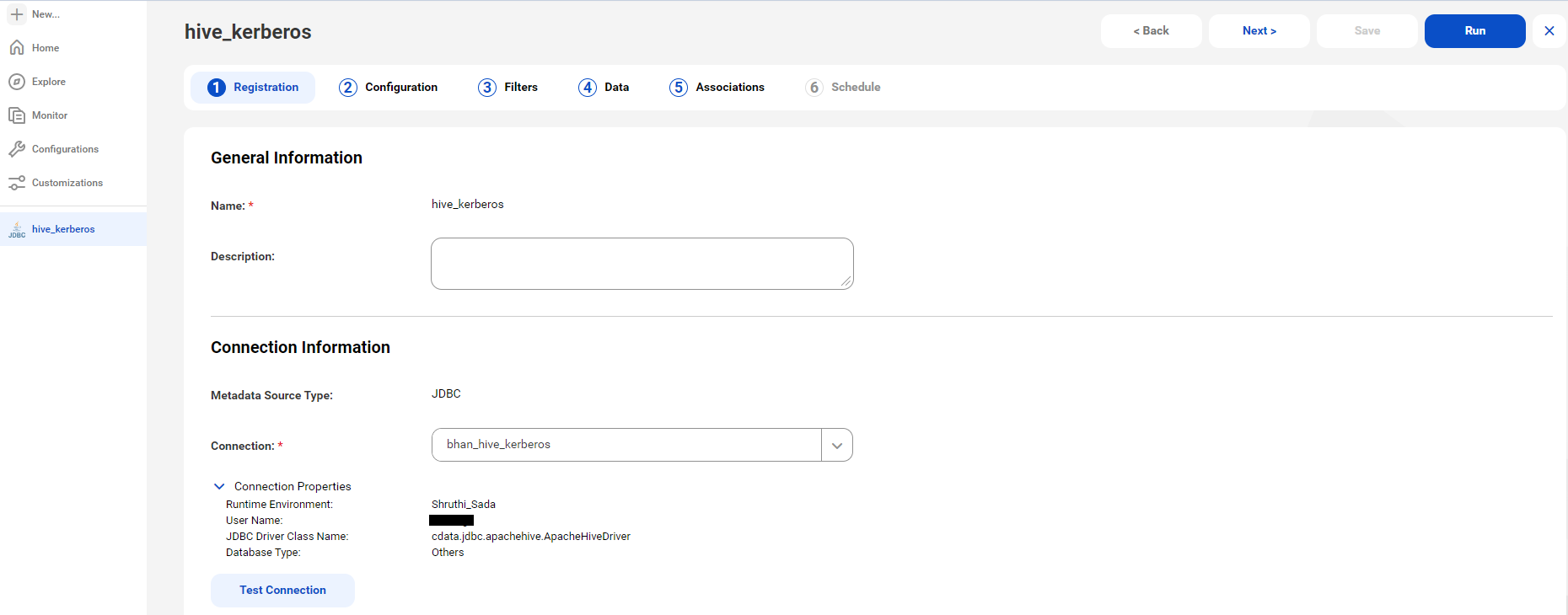Viewport: 1568px width, 615px height.
Task: Click step 6 circle for Schedule
Action: point(814,88)
